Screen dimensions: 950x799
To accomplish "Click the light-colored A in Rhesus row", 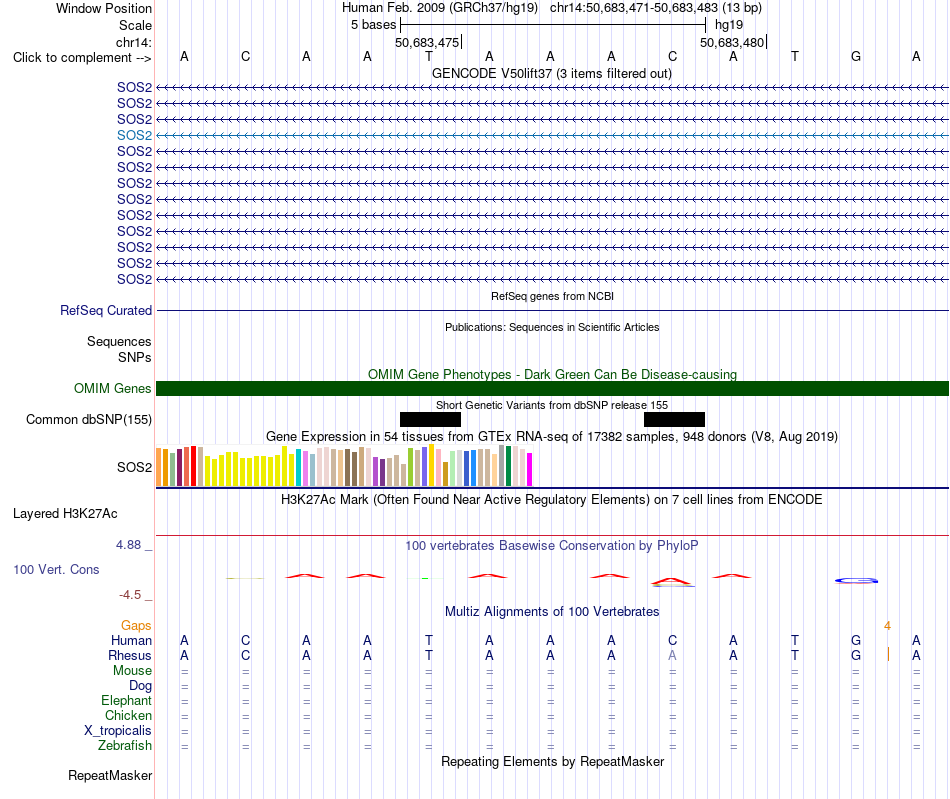I will click(x=673, y=655).
